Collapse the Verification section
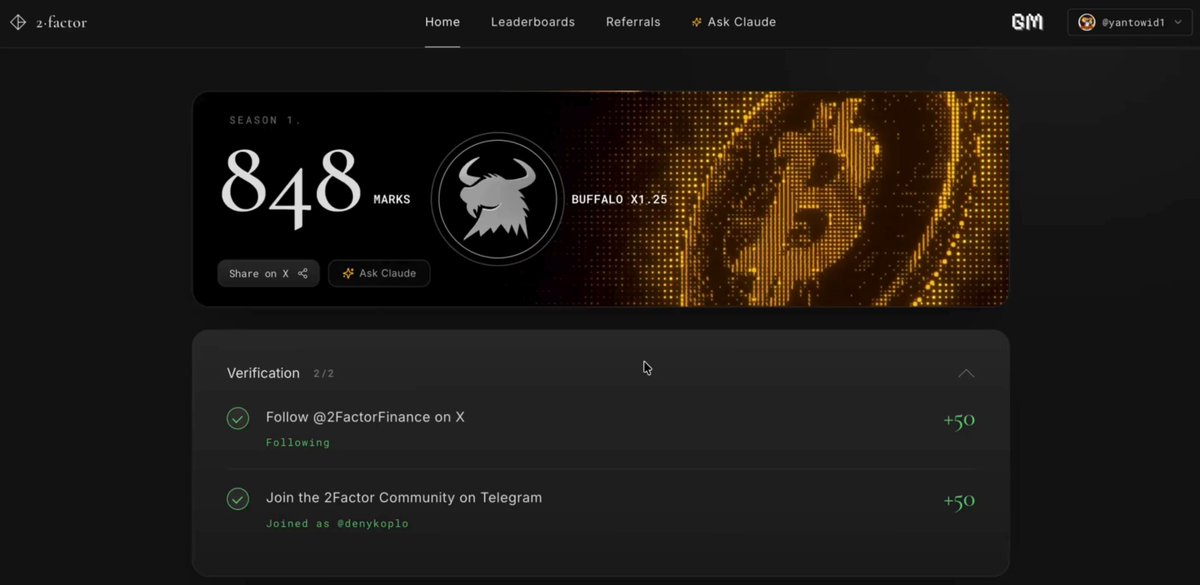 click(966, 373)
